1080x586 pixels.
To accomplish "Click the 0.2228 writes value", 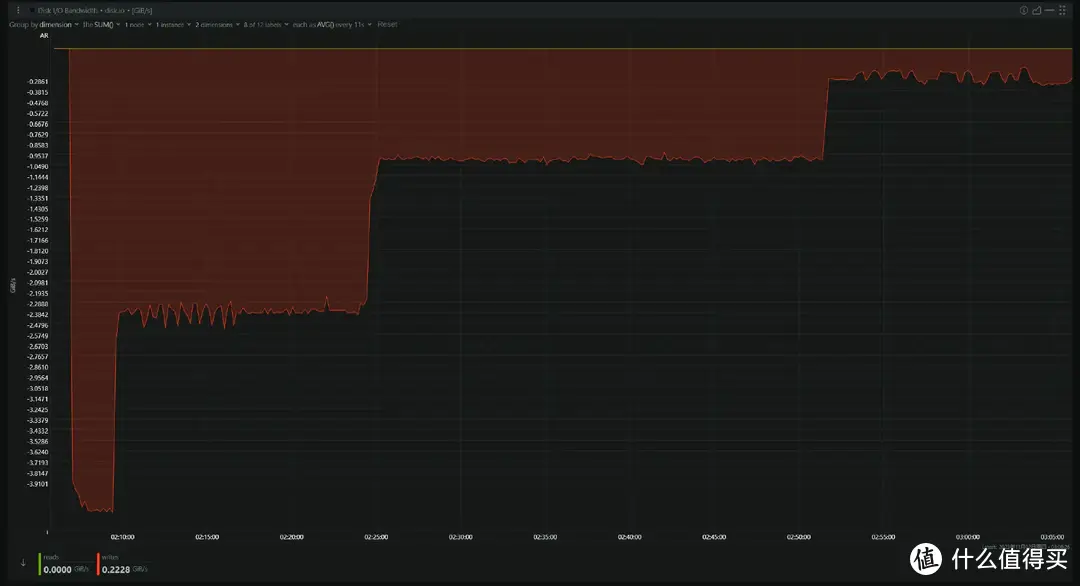I will (116, 569).
